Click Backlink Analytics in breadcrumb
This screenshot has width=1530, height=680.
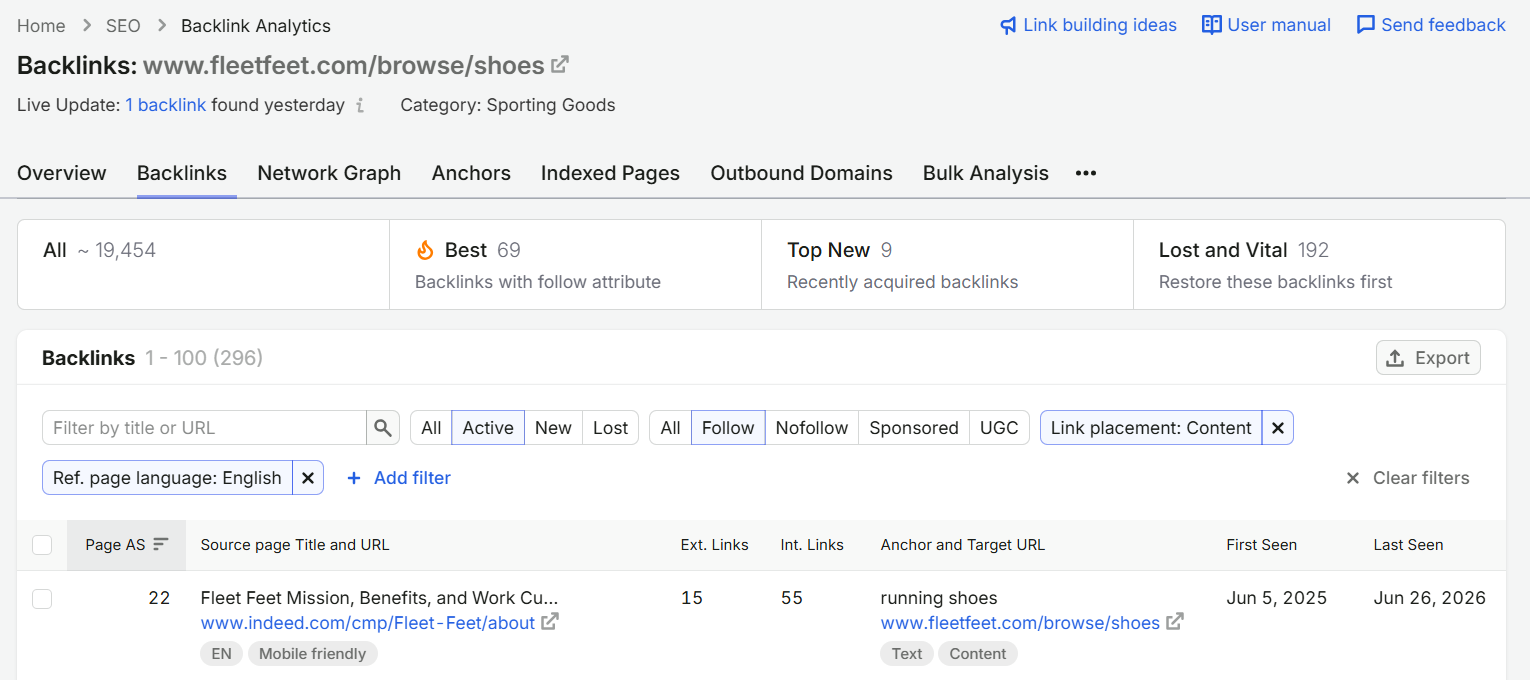pyautogui.click(x=256, y=26)
